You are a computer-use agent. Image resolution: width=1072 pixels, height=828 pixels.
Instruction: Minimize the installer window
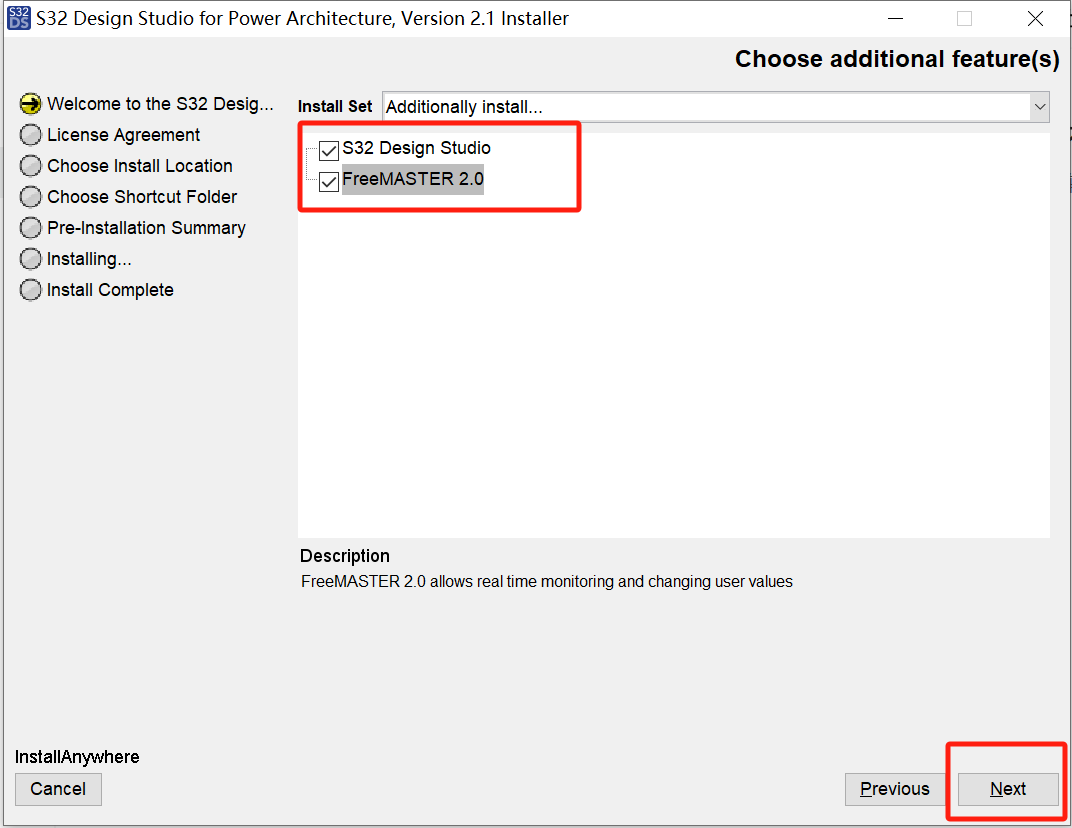coord(896,18)
